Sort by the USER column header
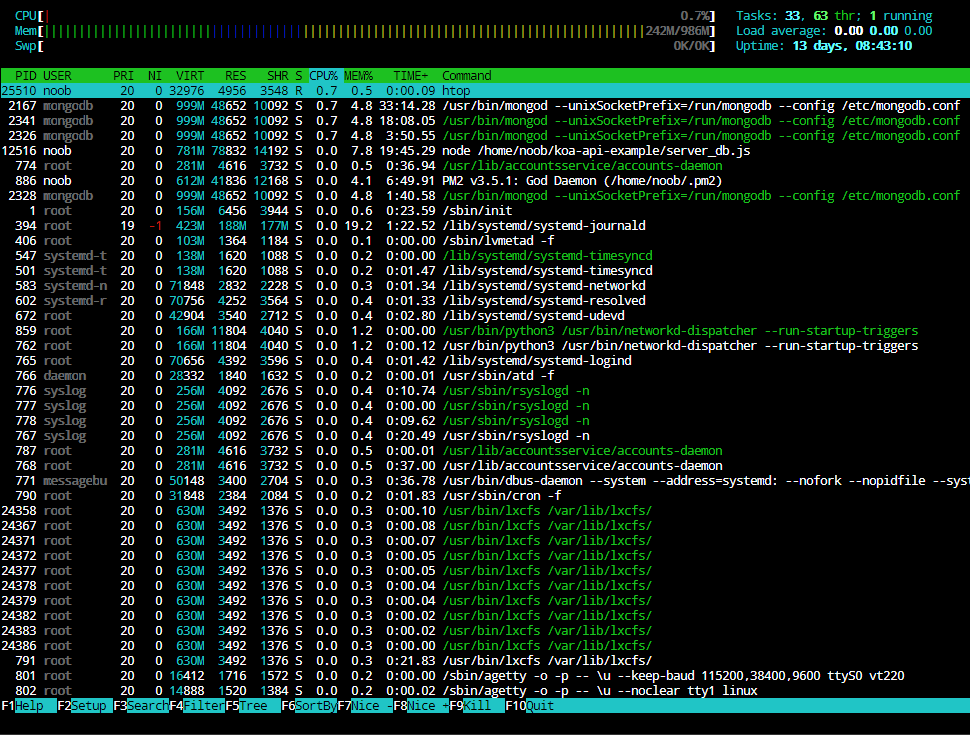Image resolution: width=970 pixels, height=735 pixels. 57,75
